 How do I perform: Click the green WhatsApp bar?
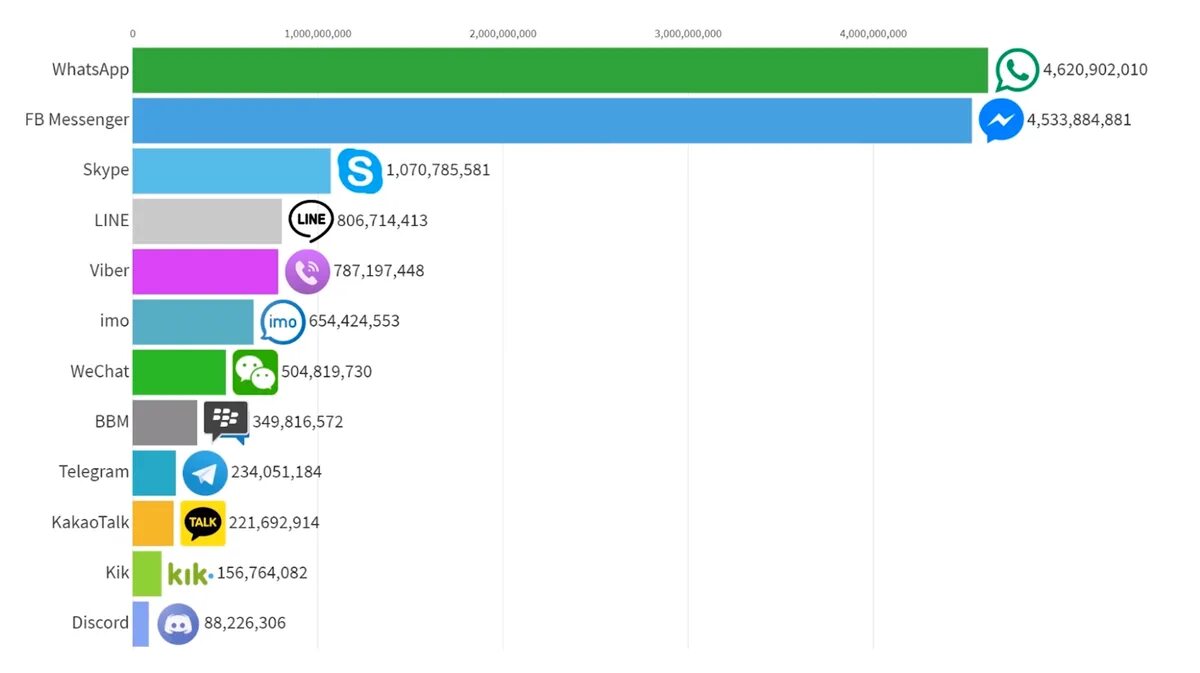pos(560,70)
